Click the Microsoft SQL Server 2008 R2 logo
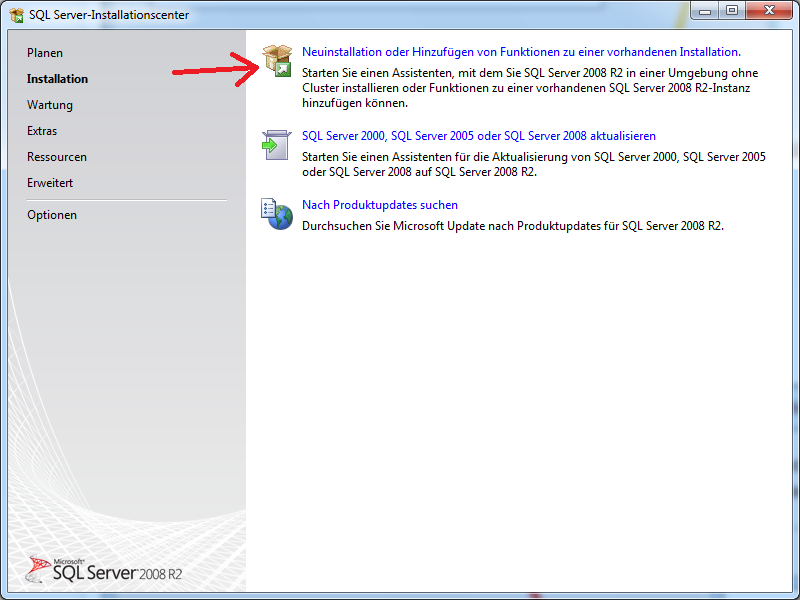This screenshot has width=800, height=600. [x=105, y=570]
